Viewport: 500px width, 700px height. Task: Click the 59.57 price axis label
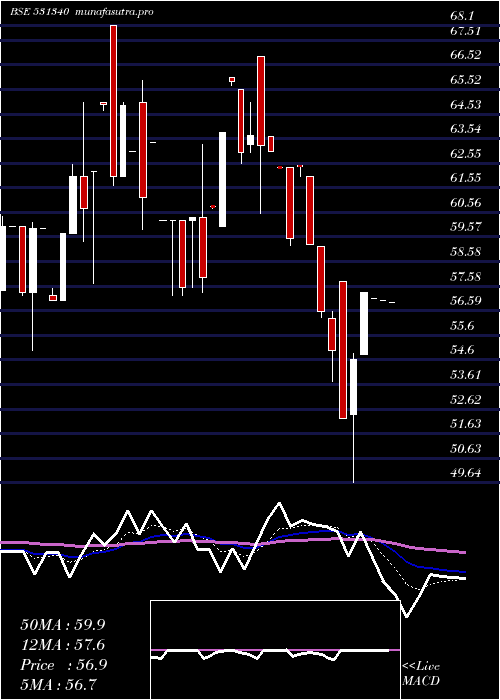tap(466, 227)
